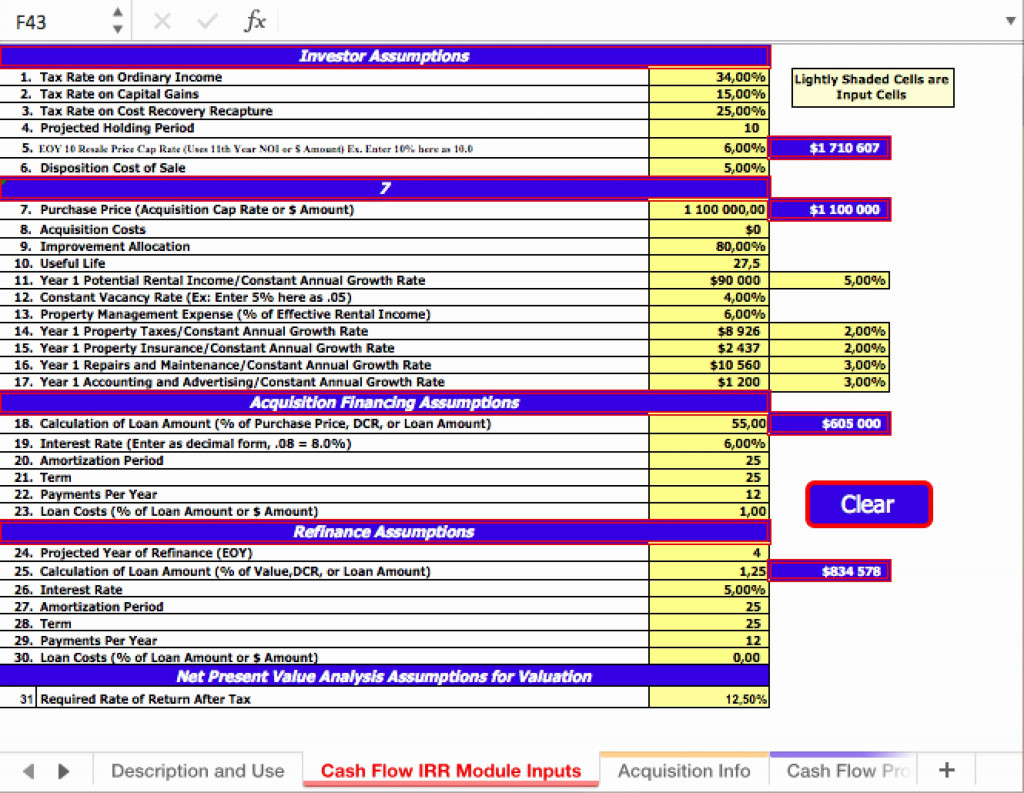
Task: Select Accounting and Advertising $1 200 cell
Action: [x=709, y=382]
